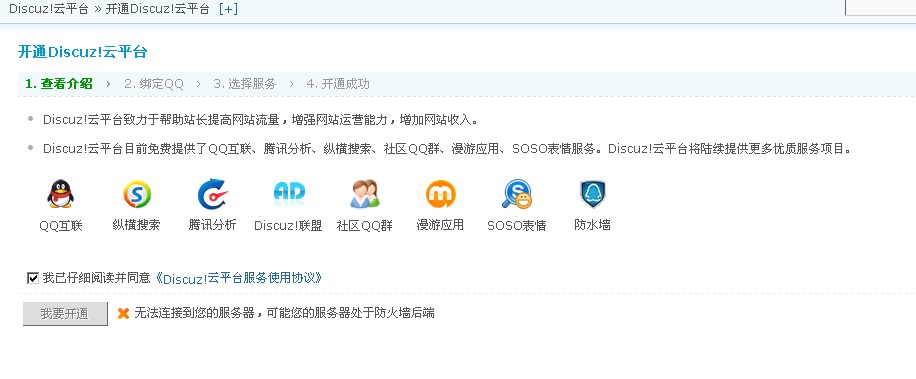Viewport: 916px width, 379px height.
Task: Click the orange X error icon
Action: click(123, 314)
